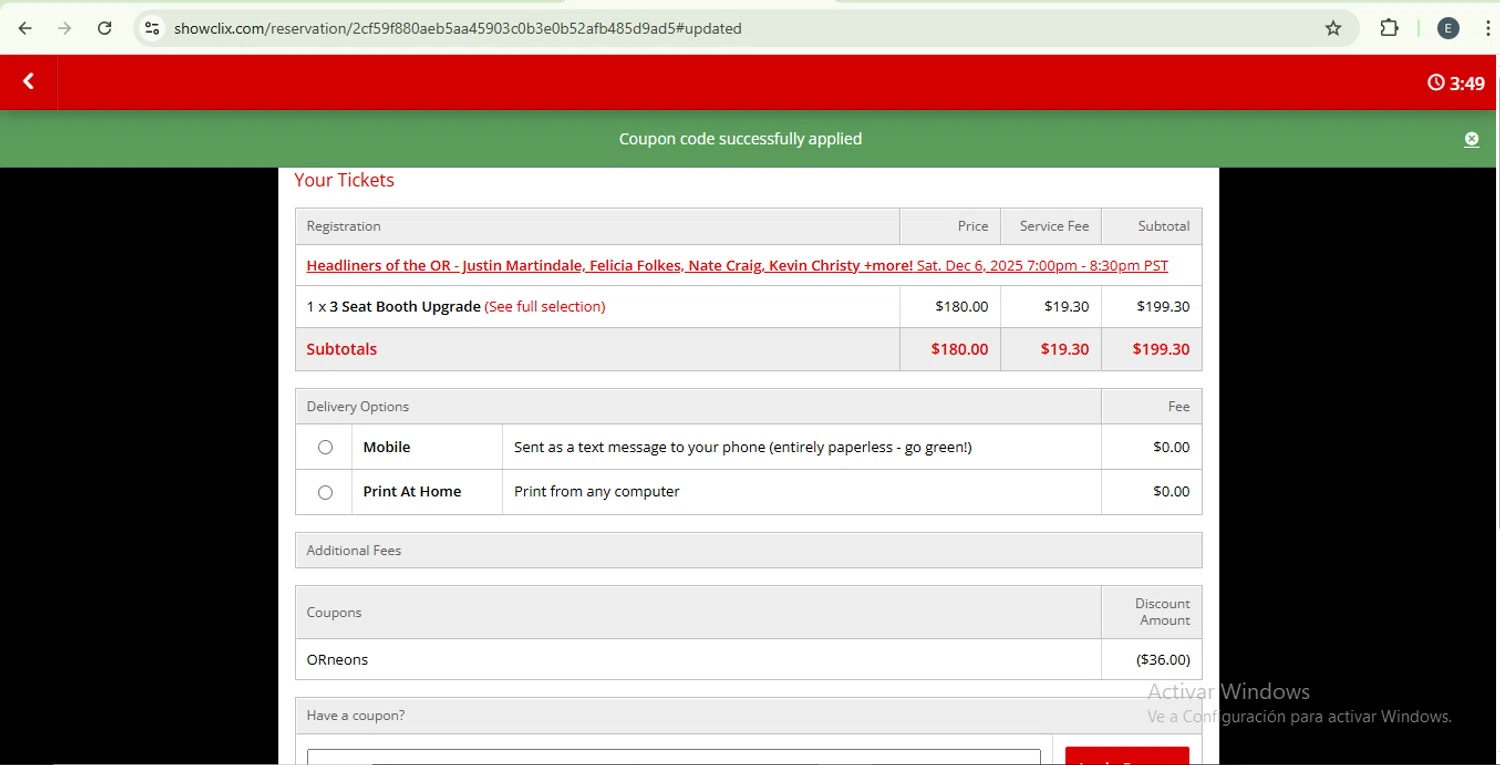Screen dimensions: 1500x765
Task: Click the 3:49 countdown timer text
Action: (1467, 83)
